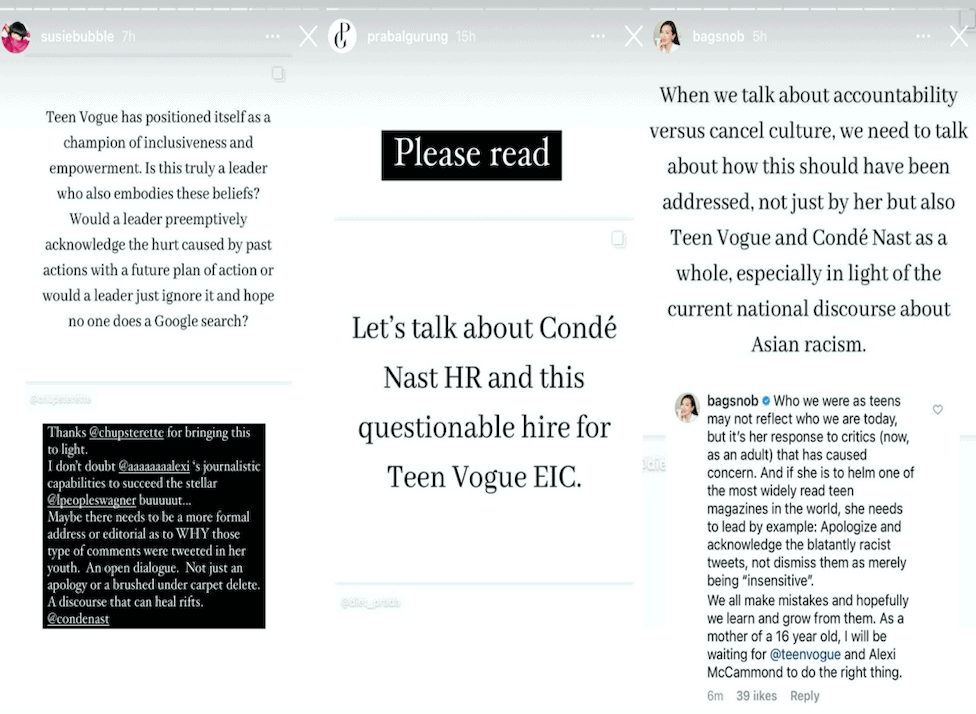Viewport: 976px width, 714px height.
Task: Tap the faded @diet_prada repost tag
Action: click(x=370, y=603)
